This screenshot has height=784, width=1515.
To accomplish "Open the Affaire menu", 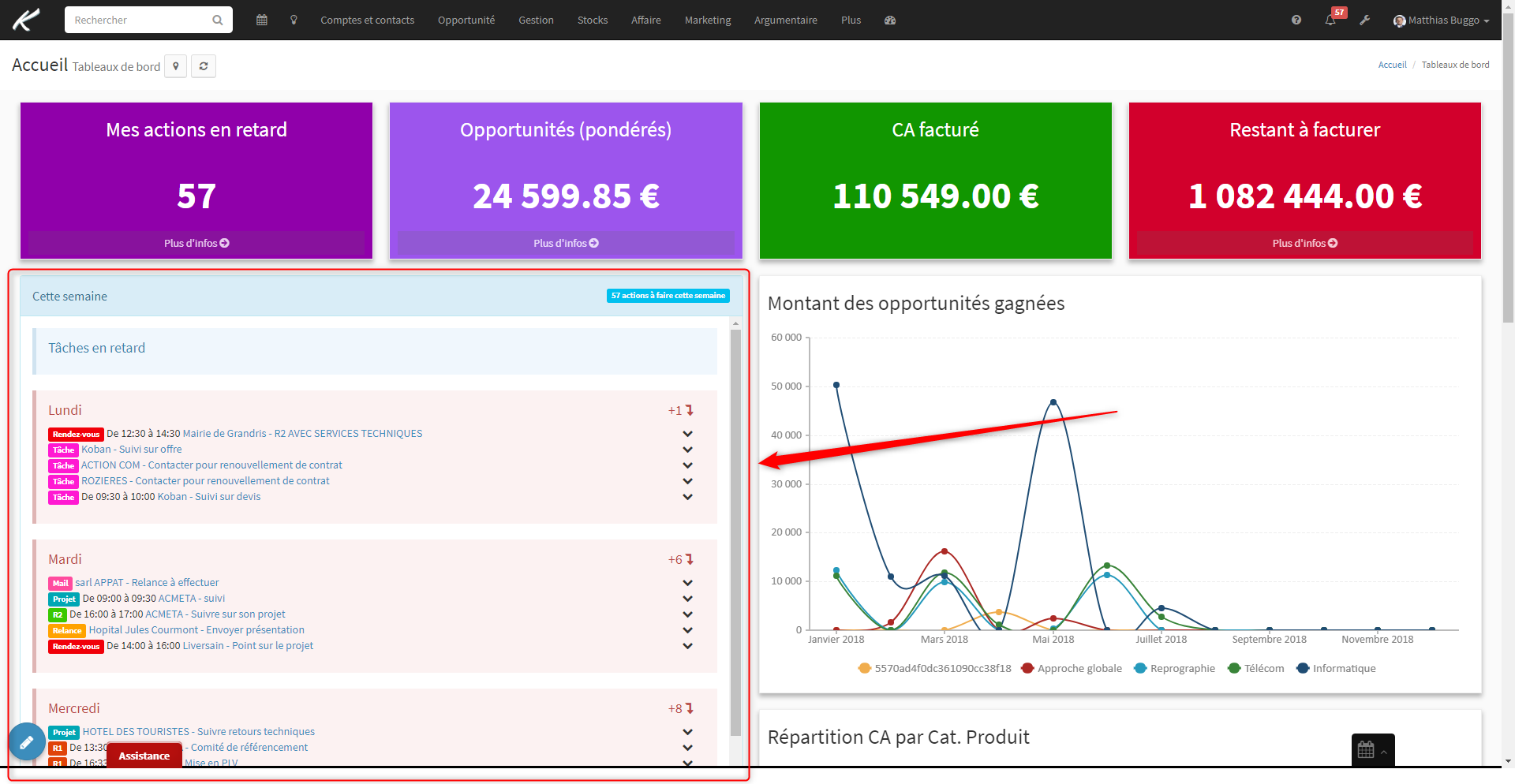I will (x=646, y=21).
